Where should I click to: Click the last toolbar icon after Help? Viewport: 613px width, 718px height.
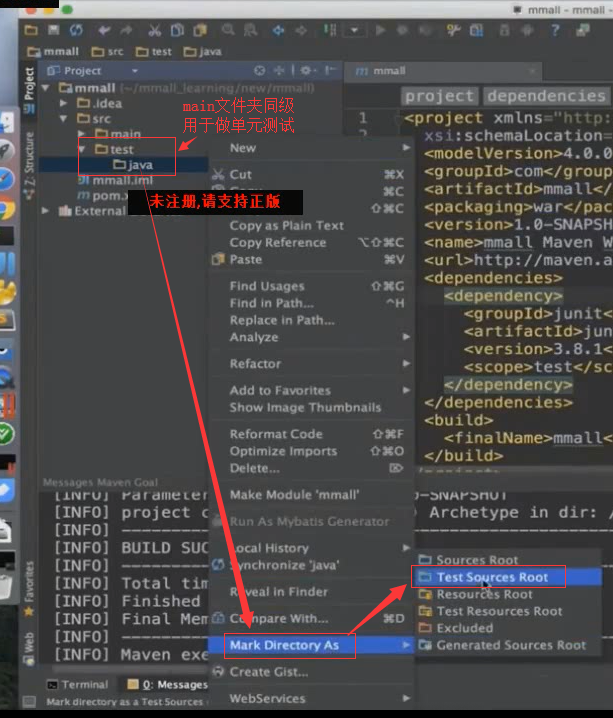coord(583,31)
